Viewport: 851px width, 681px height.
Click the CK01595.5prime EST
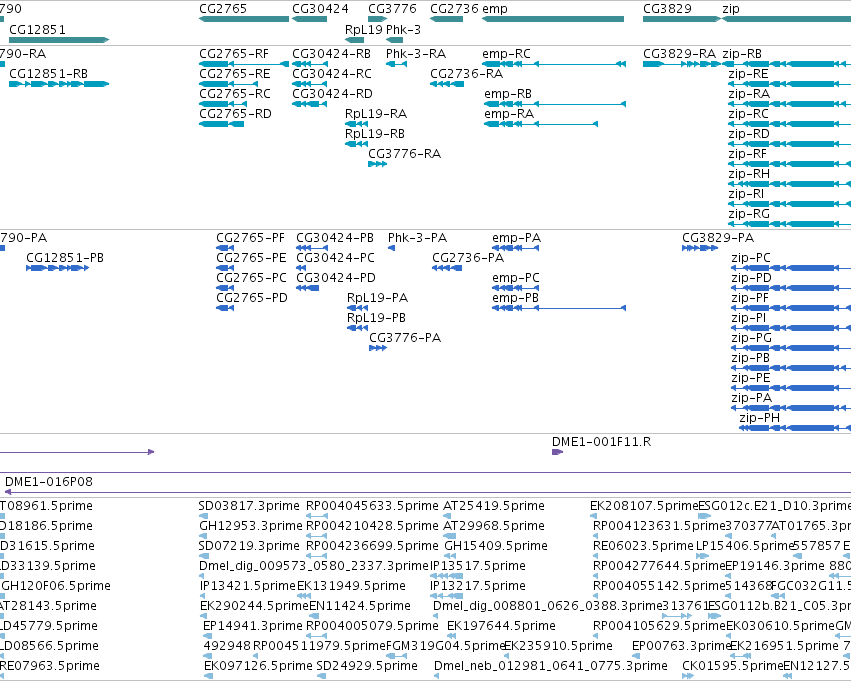click(x=733, y=666)
